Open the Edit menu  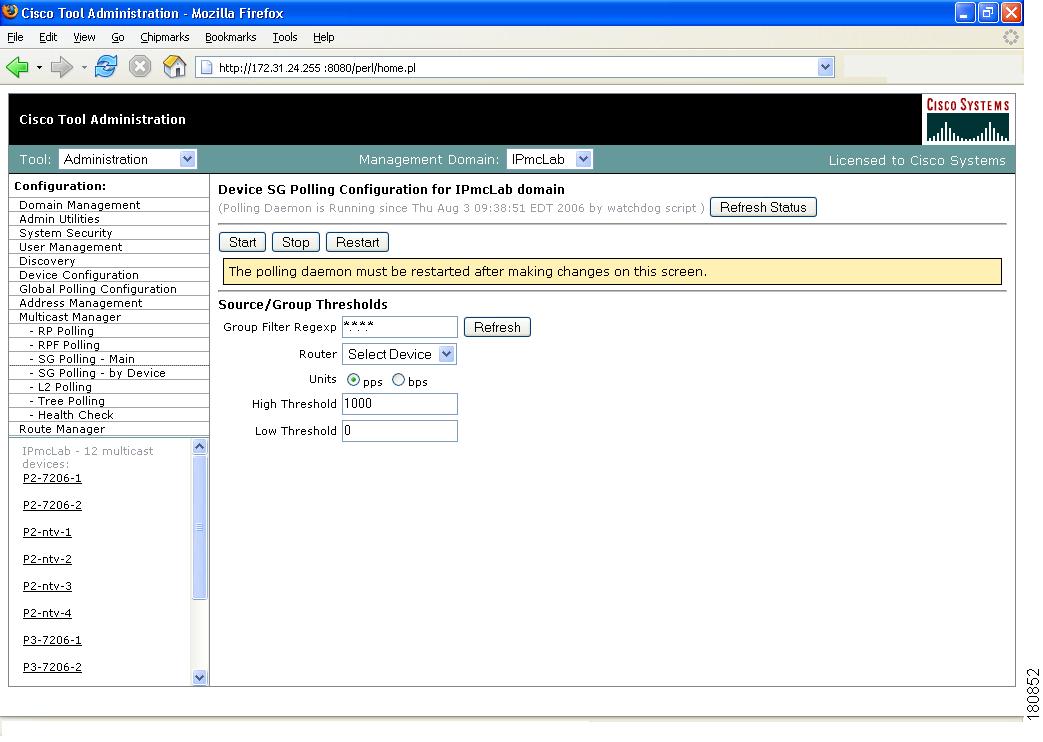[48, 37]
